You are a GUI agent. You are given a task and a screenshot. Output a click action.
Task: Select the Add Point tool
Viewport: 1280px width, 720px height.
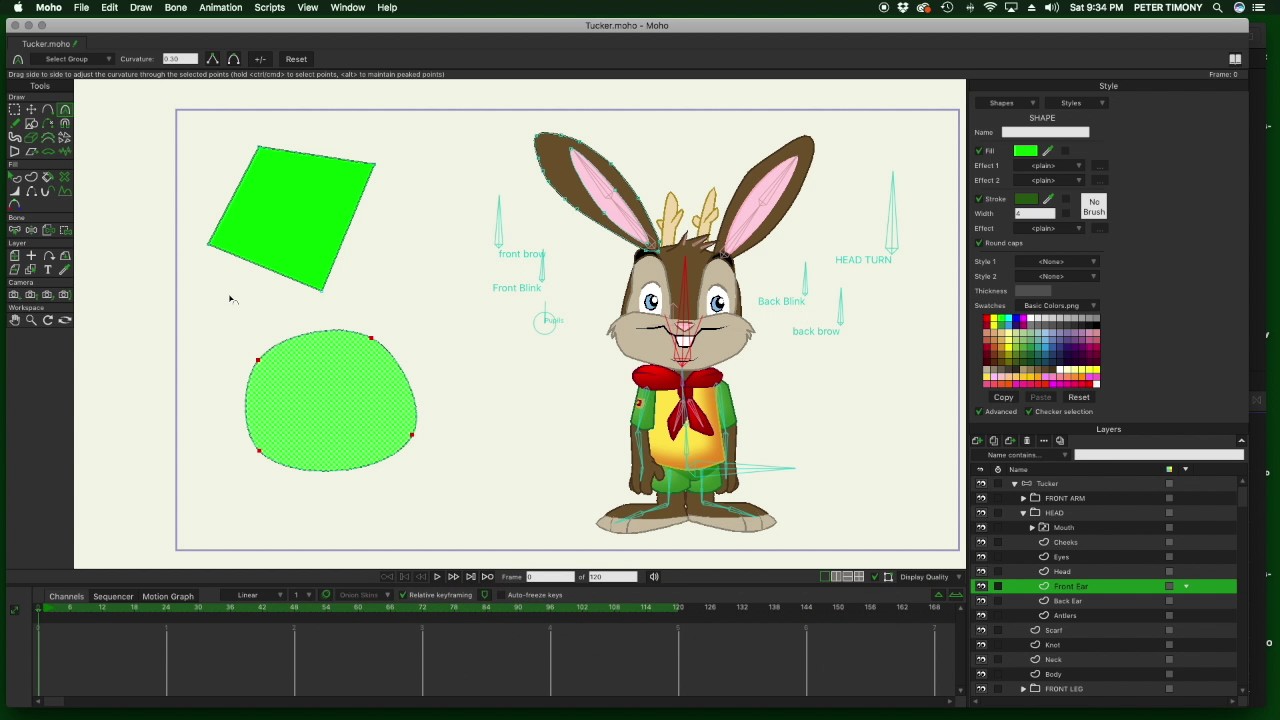click(x=48, y=109)
